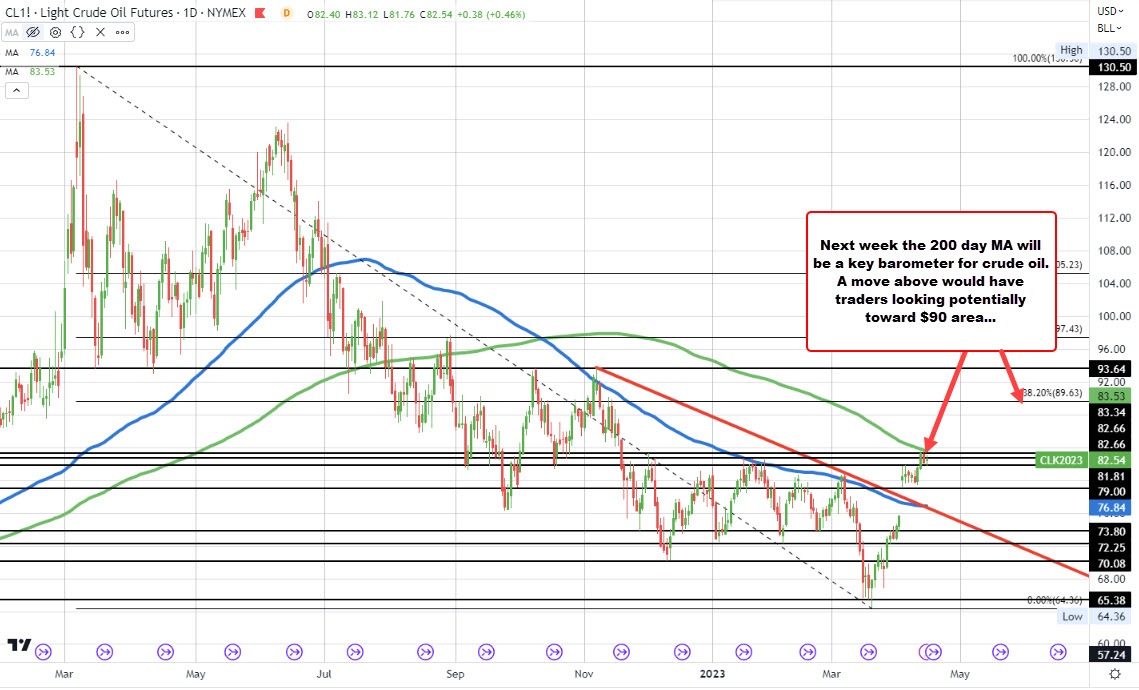
Task: Click the NYMEX exchange label
Action: [x=226, y=13]
